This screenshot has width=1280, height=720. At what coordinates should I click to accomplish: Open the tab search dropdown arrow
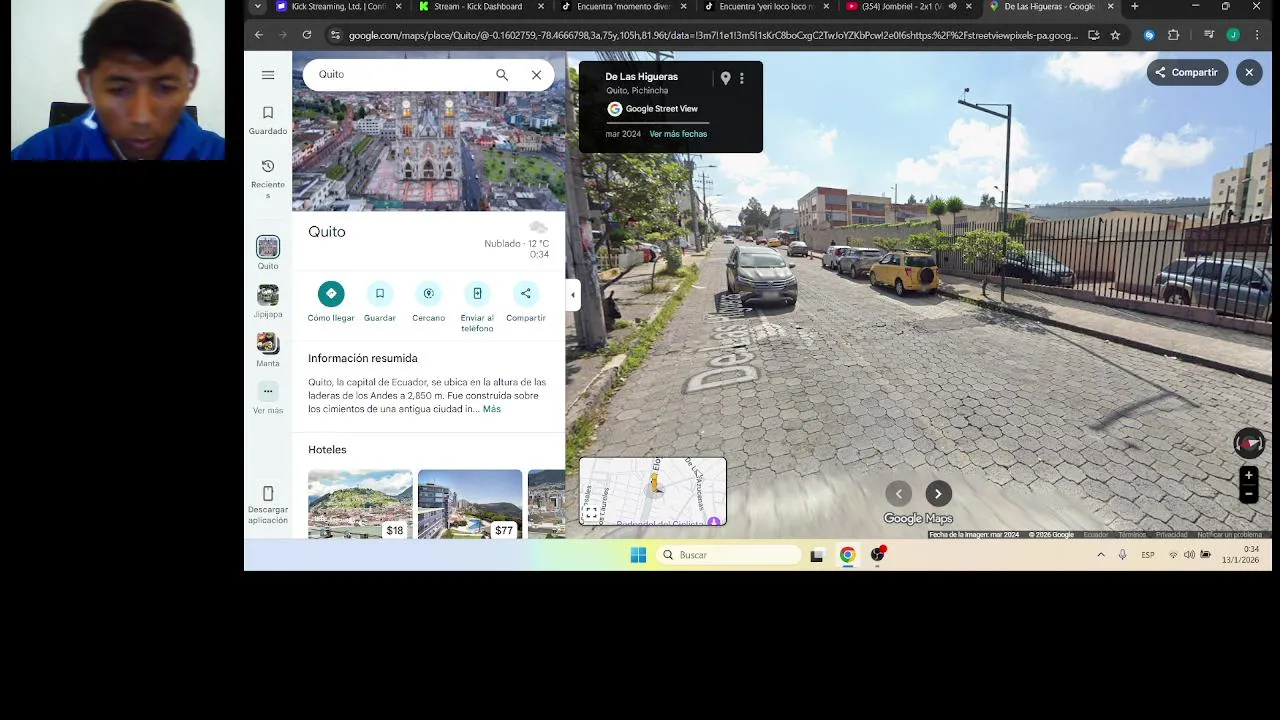pyautogui.click(x=257, y=7)
